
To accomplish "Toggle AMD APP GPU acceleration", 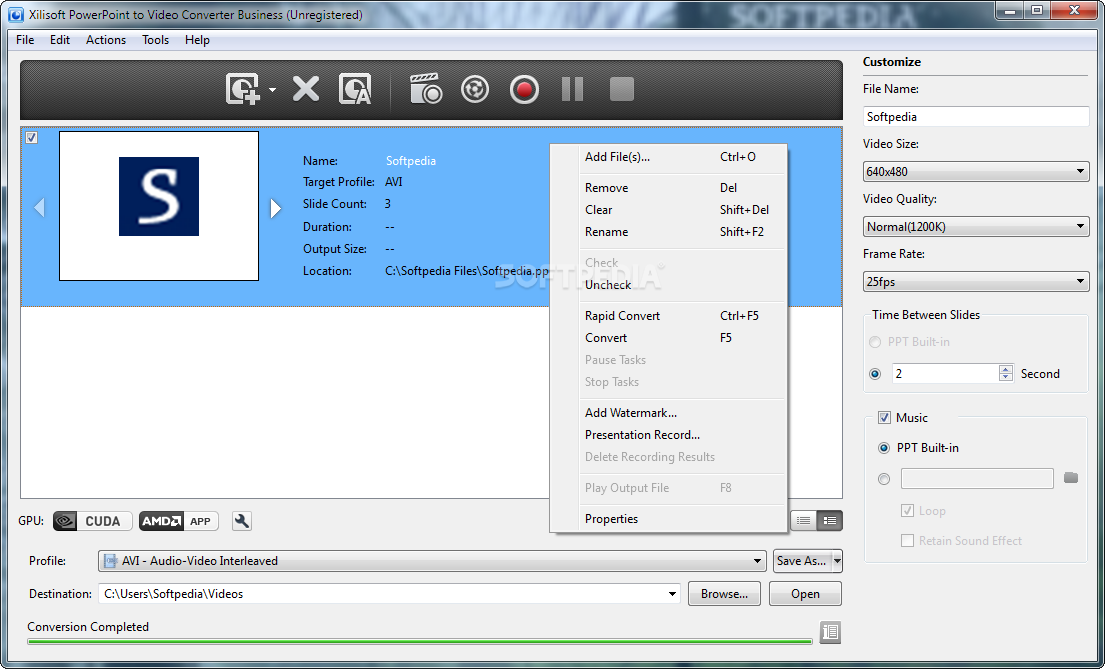I will point(178,521).
